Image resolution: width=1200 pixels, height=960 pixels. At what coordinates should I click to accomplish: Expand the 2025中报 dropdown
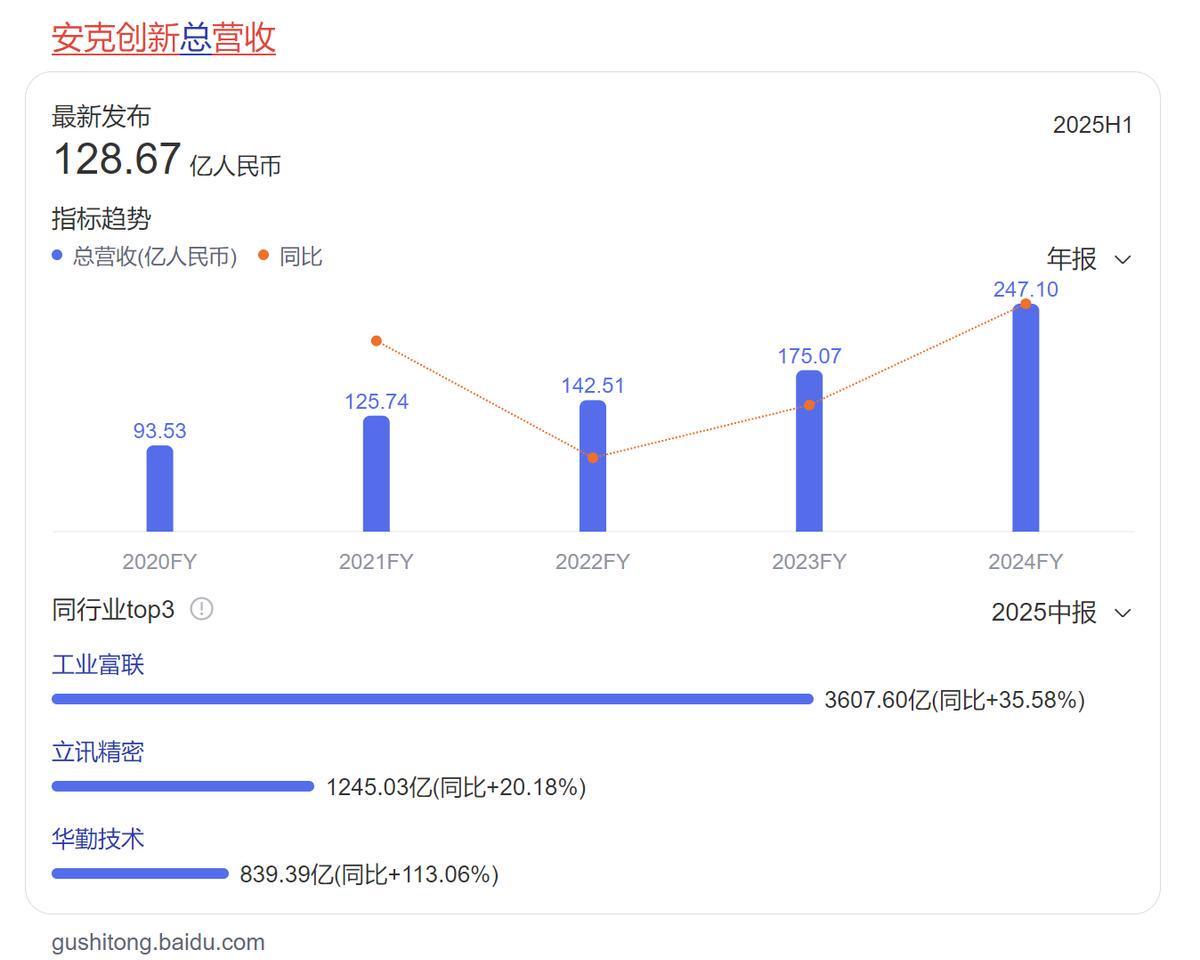(1061, 612)
